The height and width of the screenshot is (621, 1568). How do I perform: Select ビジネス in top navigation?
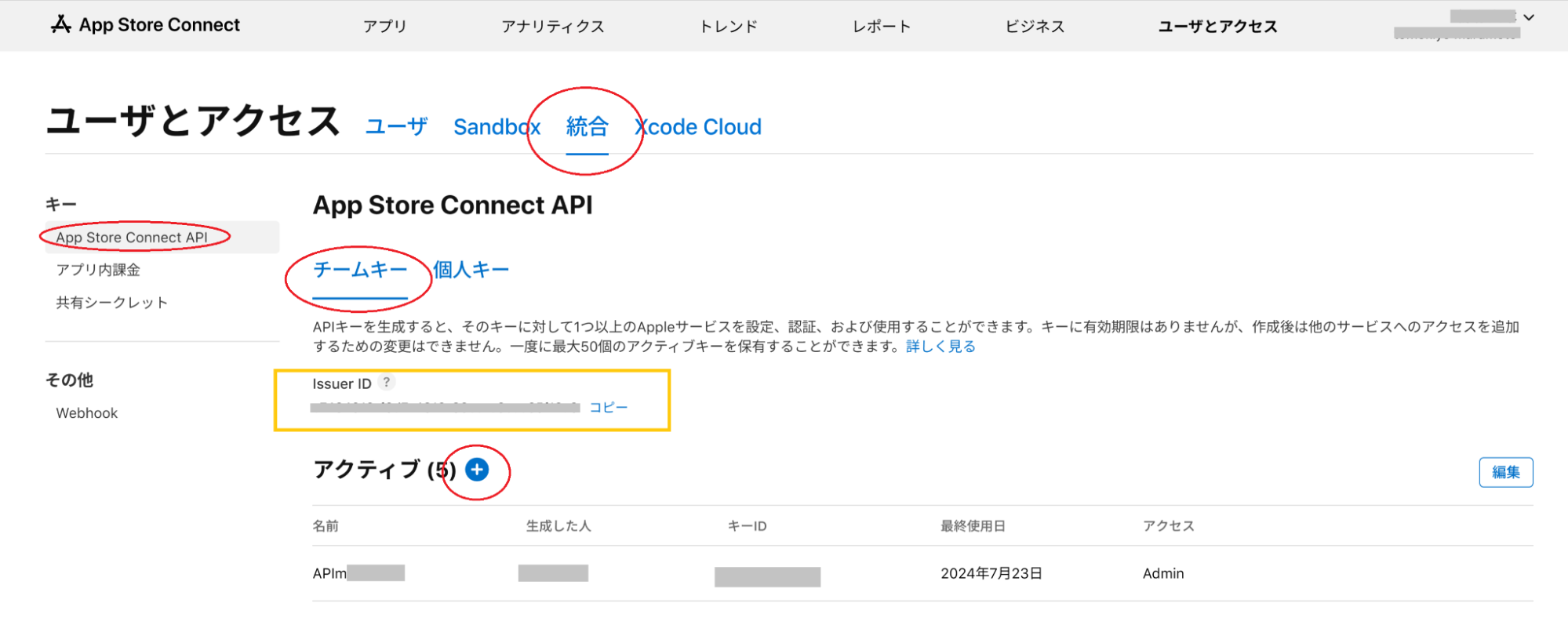point(1035,27)
